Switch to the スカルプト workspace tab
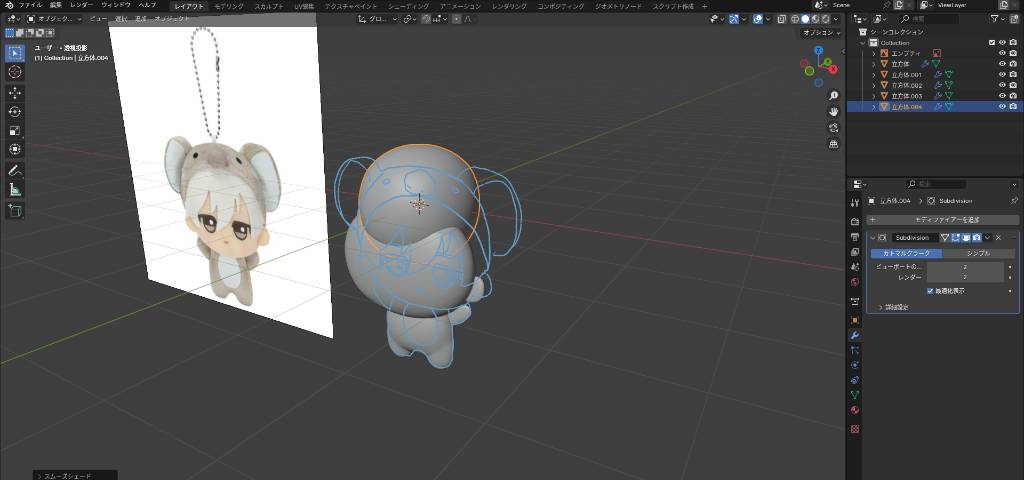This screenshot has width=1024, height=480. [x=268, y=6]
